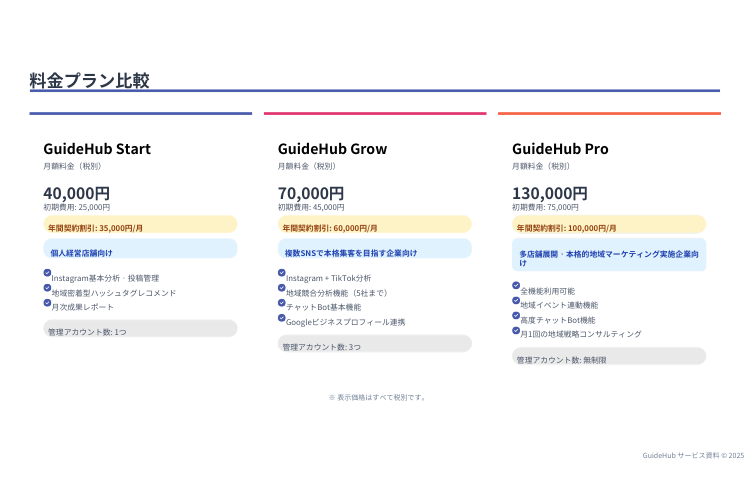Click the check icon next to 地域競合分析機能

click(x=282, y=287)
